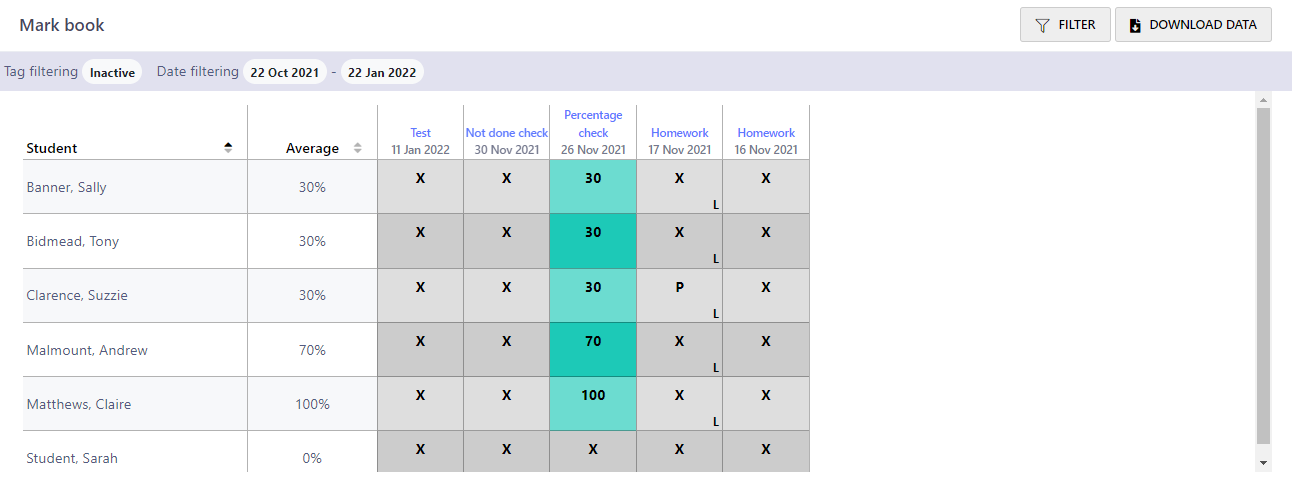Click the download file icon
The image size is (1292, 483).
[x=1135, y=25]
